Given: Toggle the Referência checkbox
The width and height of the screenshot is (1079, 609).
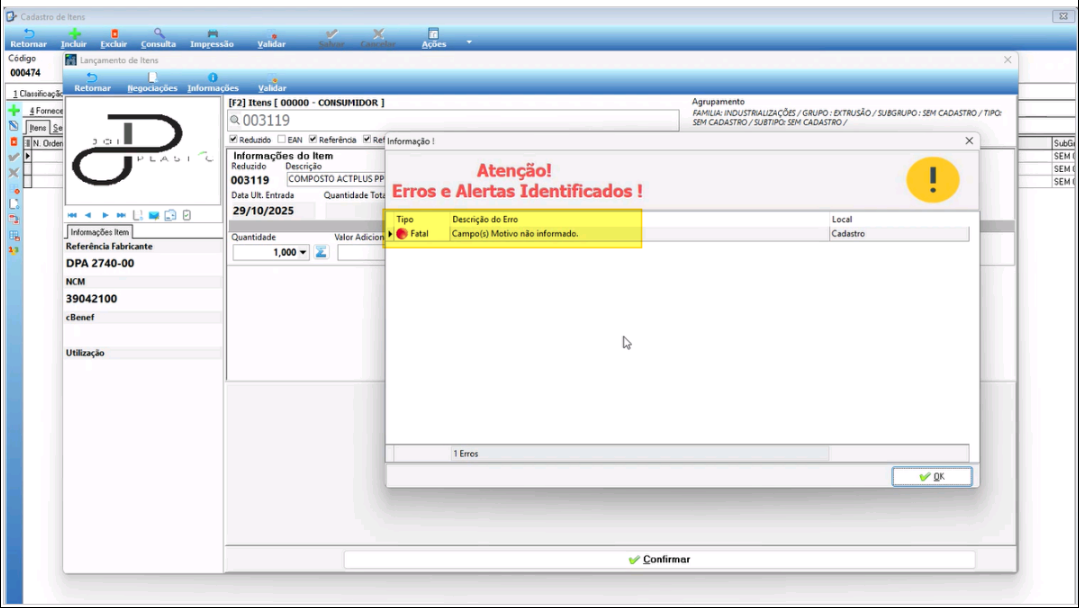Looking at the screenshot, I should click(x=313, y=139).
